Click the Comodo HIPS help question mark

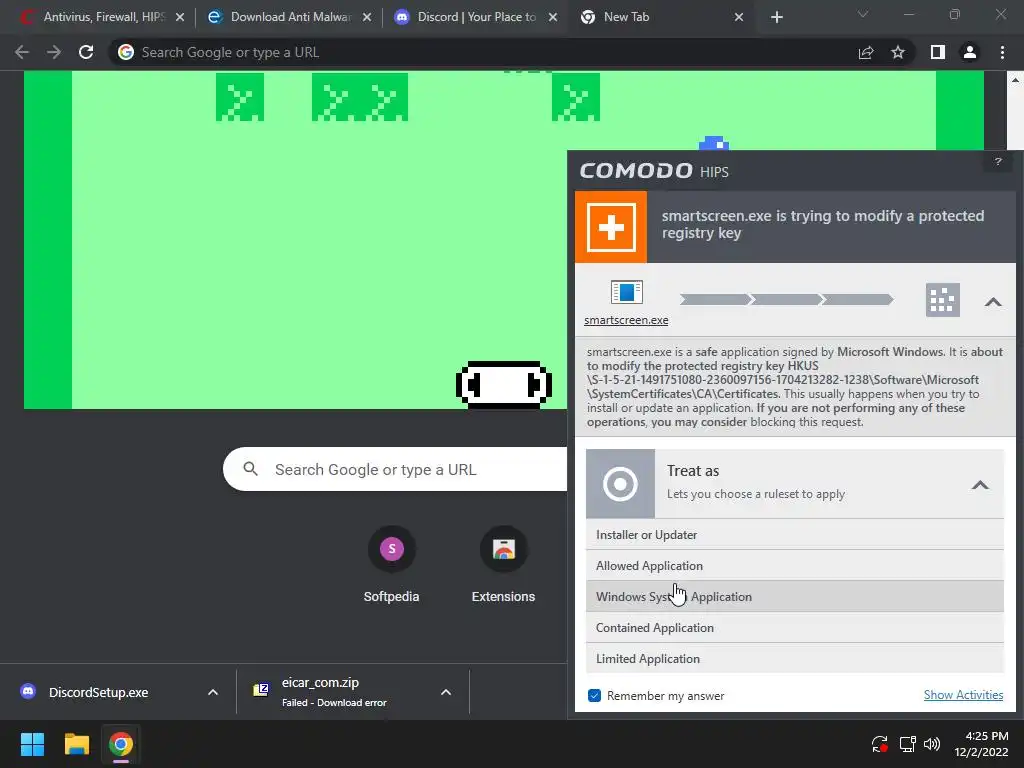[998, 162]
